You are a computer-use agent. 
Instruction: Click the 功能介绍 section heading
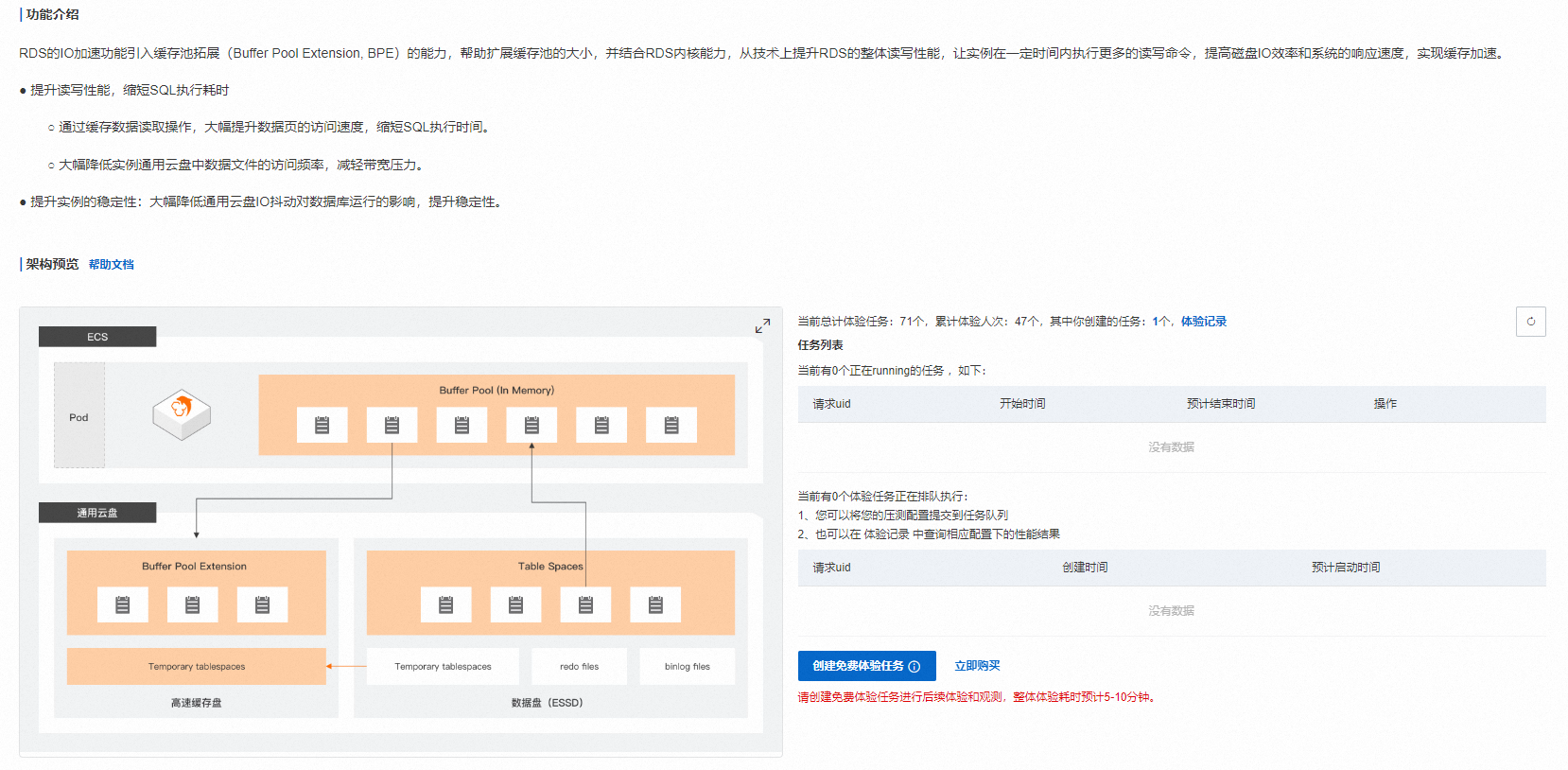(52, 14)
